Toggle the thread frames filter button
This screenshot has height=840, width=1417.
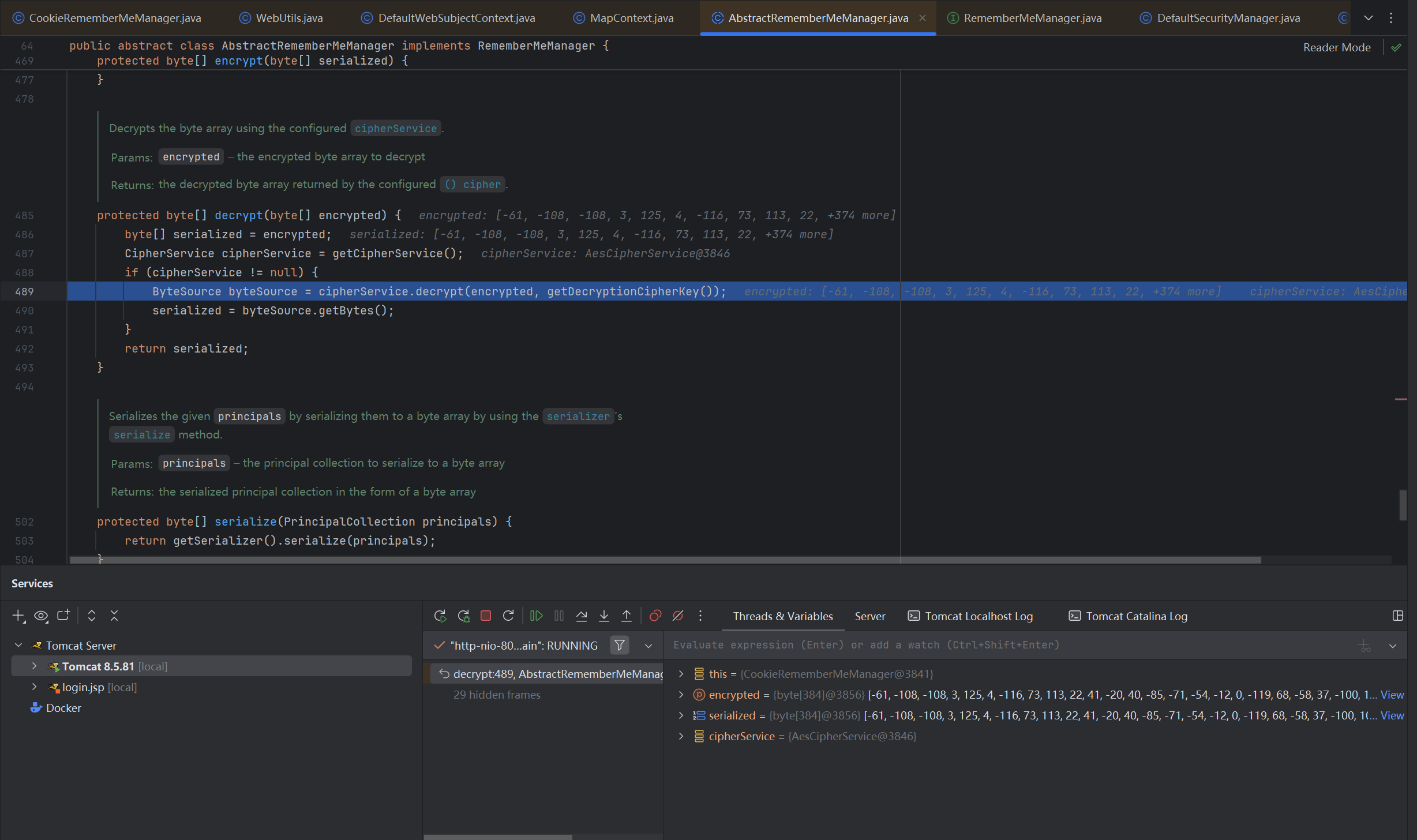(619, 645)
